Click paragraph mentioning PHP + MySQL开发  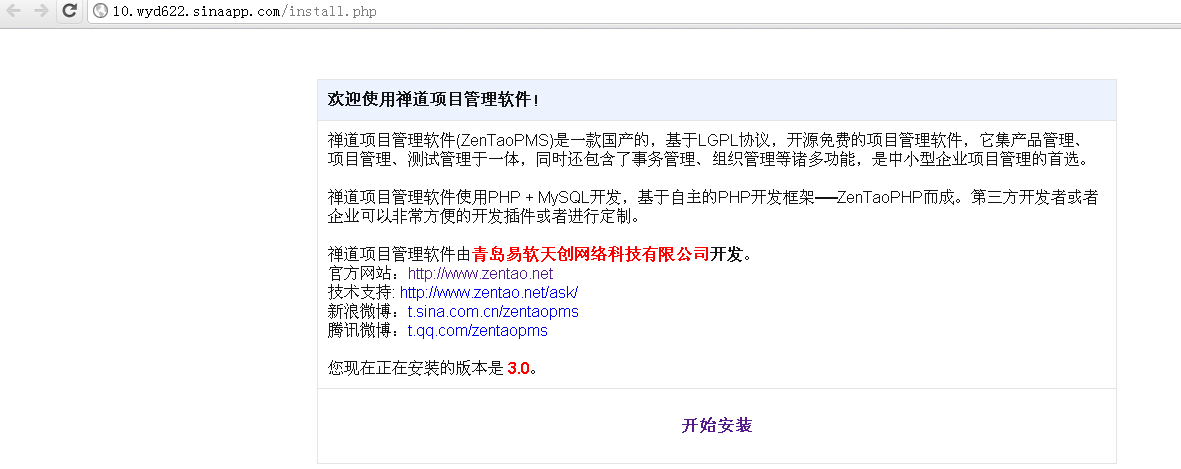tap(713, 208)
